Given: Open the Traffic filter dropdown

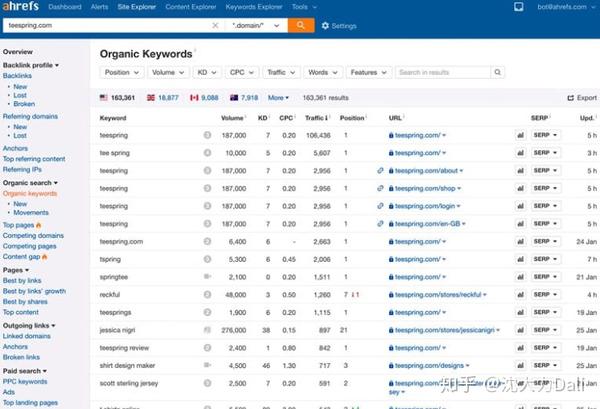Looking at the screenshot, I should coord(281,72).
